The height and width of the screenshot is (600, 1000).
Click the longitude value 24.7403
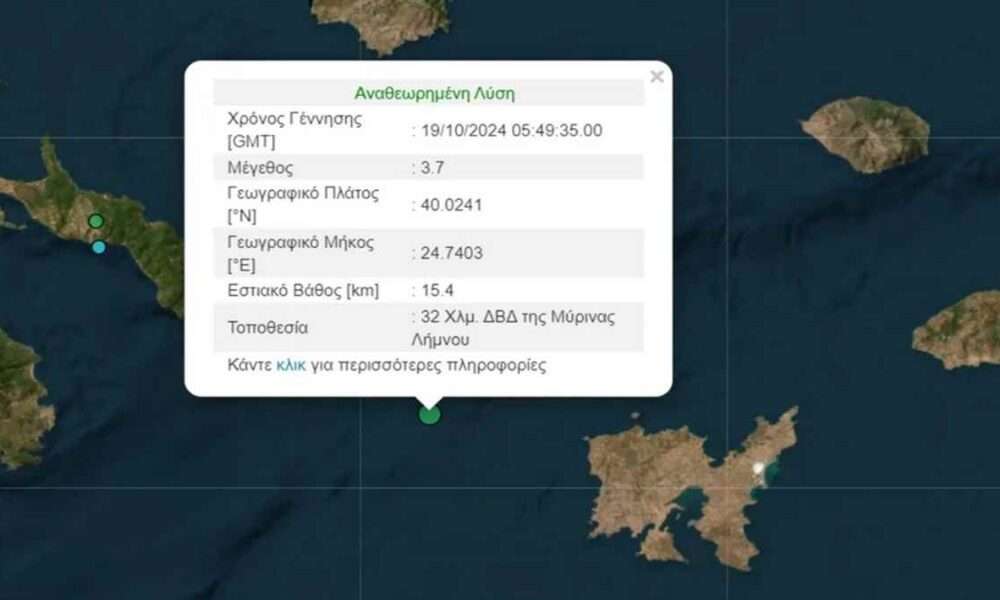point(452,253)
